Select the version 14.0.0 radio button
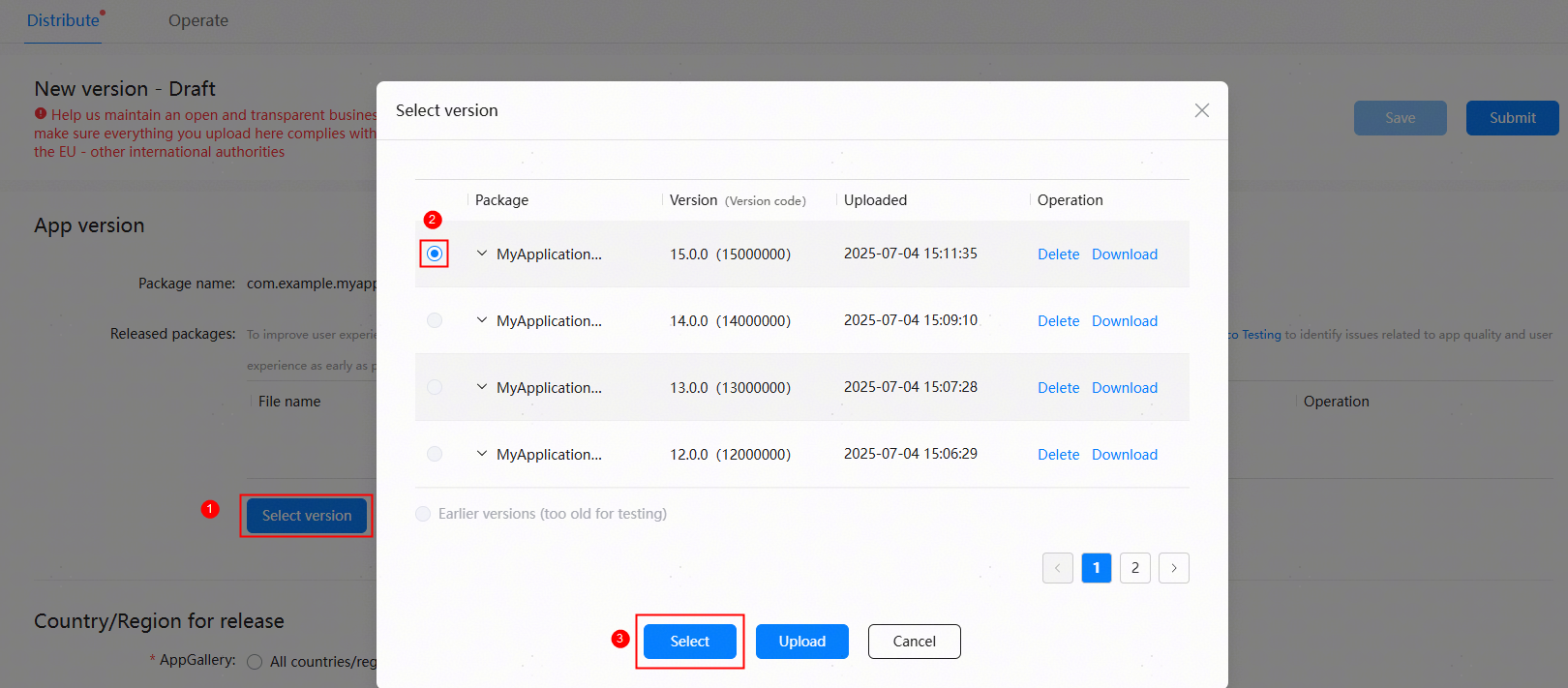The width and height of the screenshot is (1568, 688). tap(435, 320)
